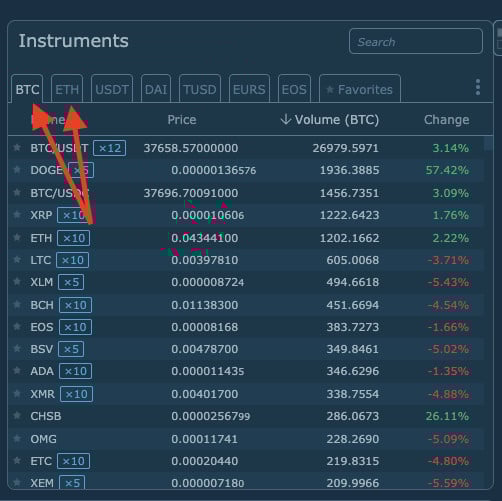Select the EURS tab

[x=249, y=89]
